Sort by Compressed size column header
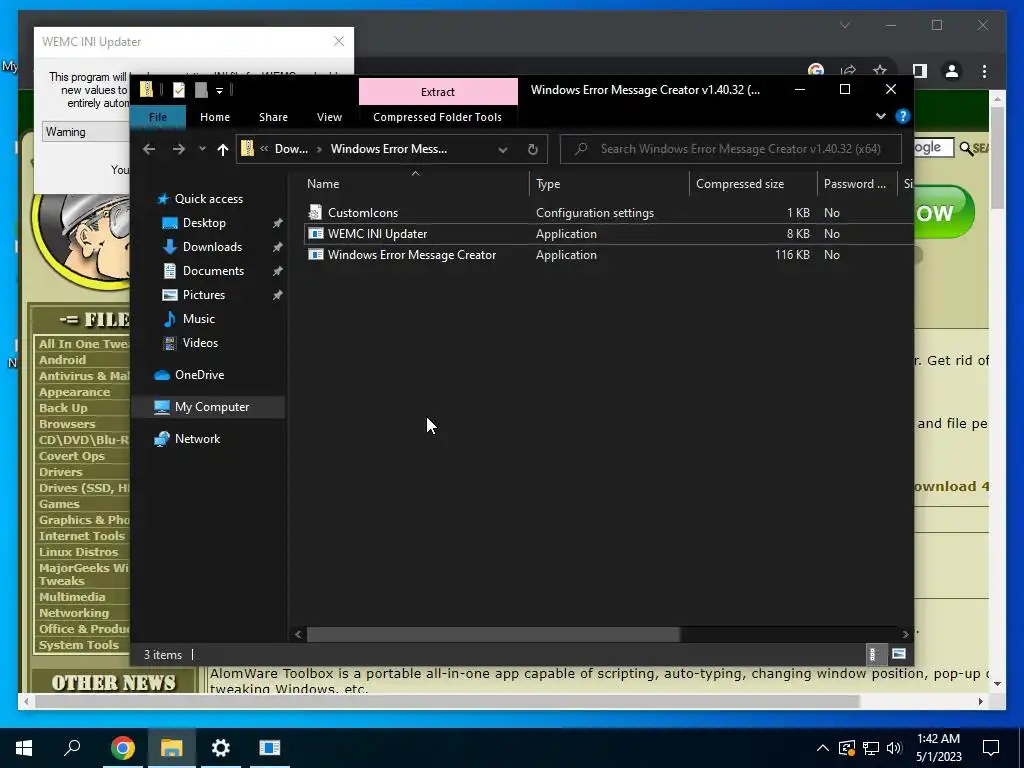The image size is (1024, 768). pos(739,184)
